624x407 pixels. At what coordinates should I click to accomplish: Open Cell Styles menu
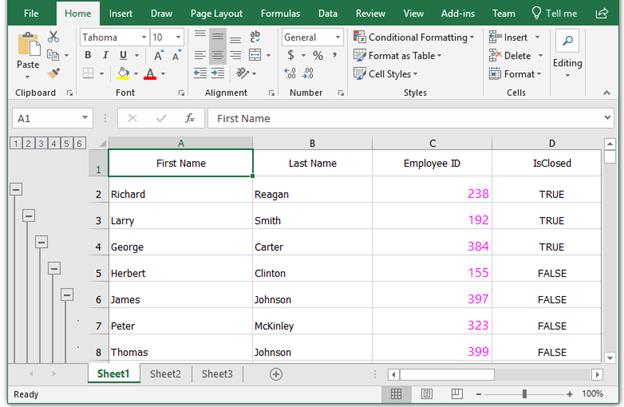click(385, 74)
